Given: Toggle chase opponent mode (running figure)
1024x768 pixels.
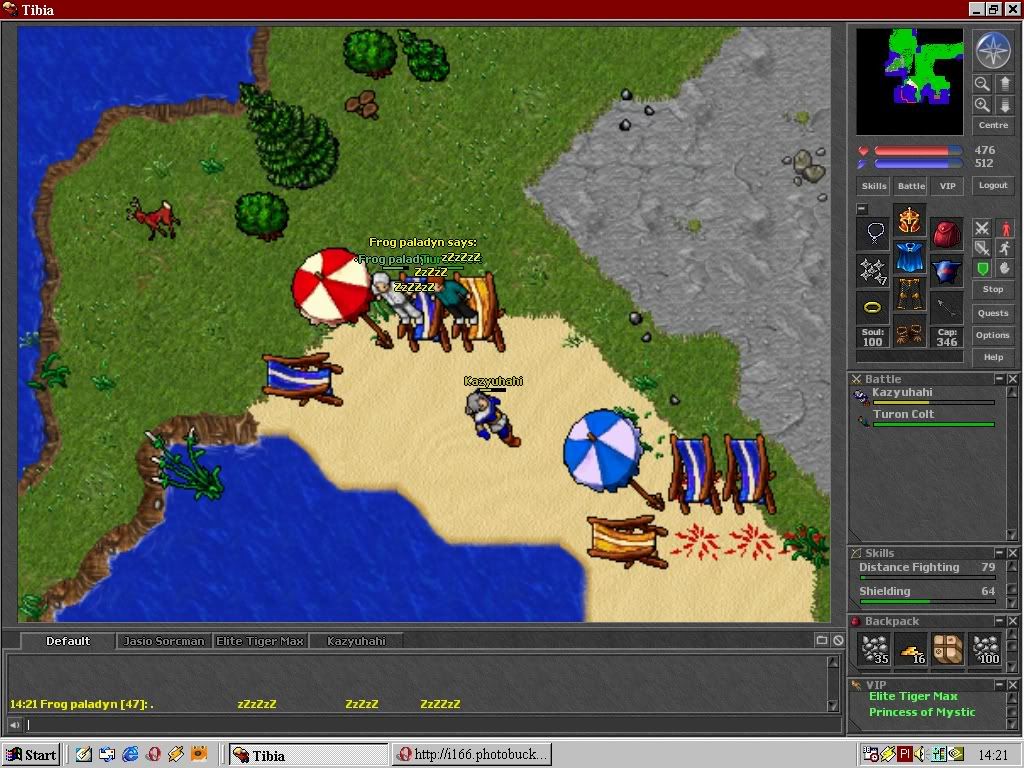Looking at the screenshot, I should [x=1005, y=248].
